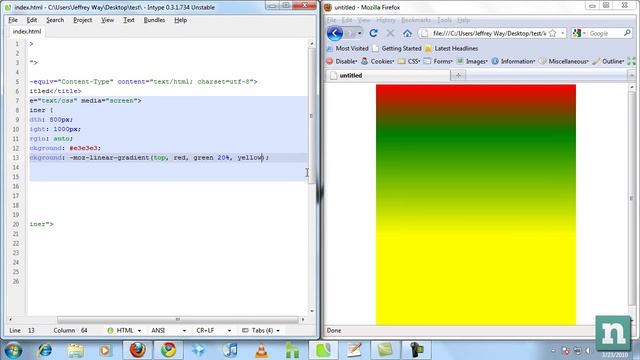The height and width of the screenshot is (360, 640).
Task: Open Web Developer Cookies menu
Action: coord(378,61)
